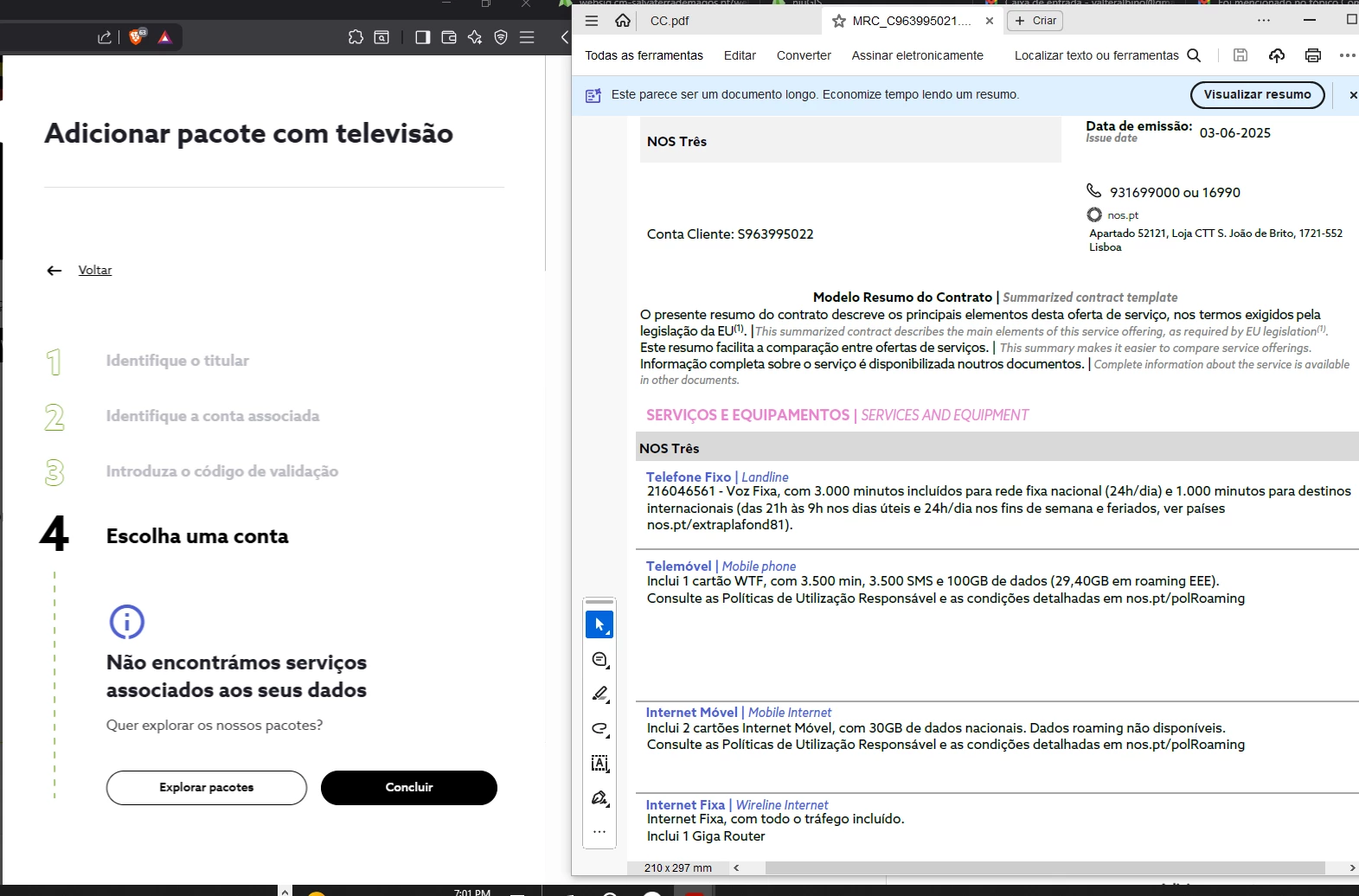The image size is (1359, 896).
Task: Click the phone number 931699000 ou 16990
Action: tap(1175, 193)
